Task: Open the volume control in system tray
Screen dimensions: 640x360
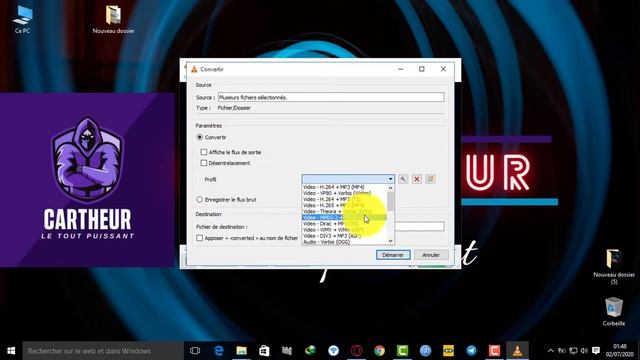Action: point(584,351)
